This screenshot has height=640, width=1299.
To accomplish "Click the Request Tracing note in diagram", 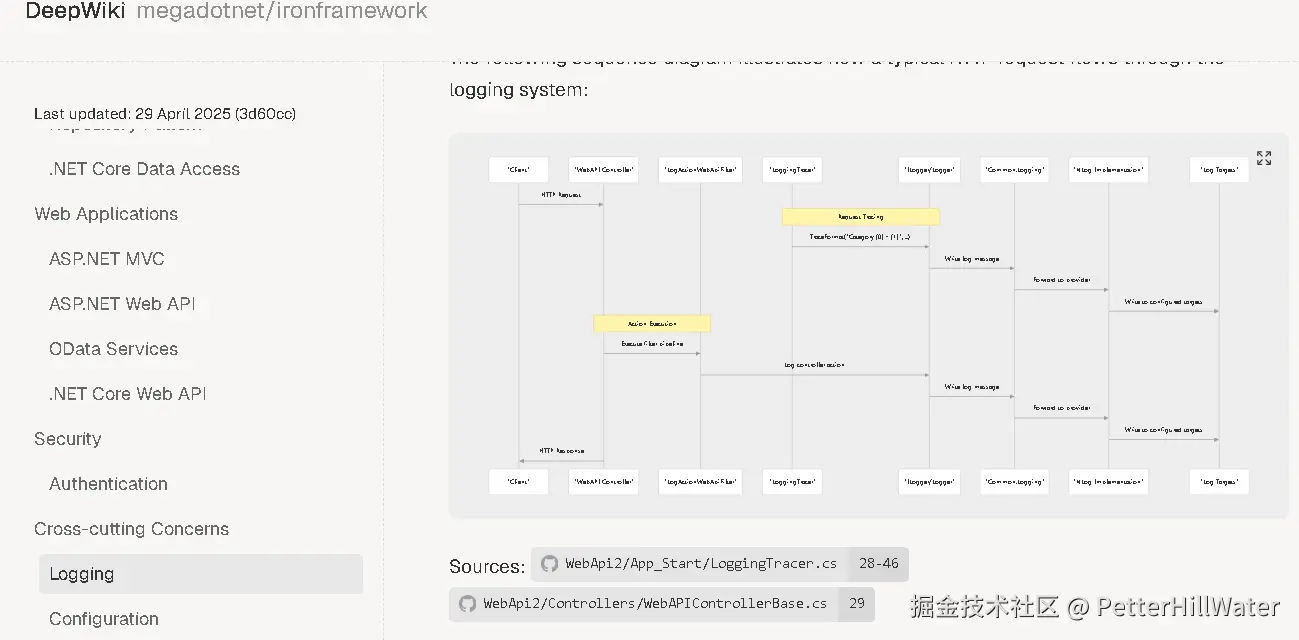I will (x=861, y=217).
